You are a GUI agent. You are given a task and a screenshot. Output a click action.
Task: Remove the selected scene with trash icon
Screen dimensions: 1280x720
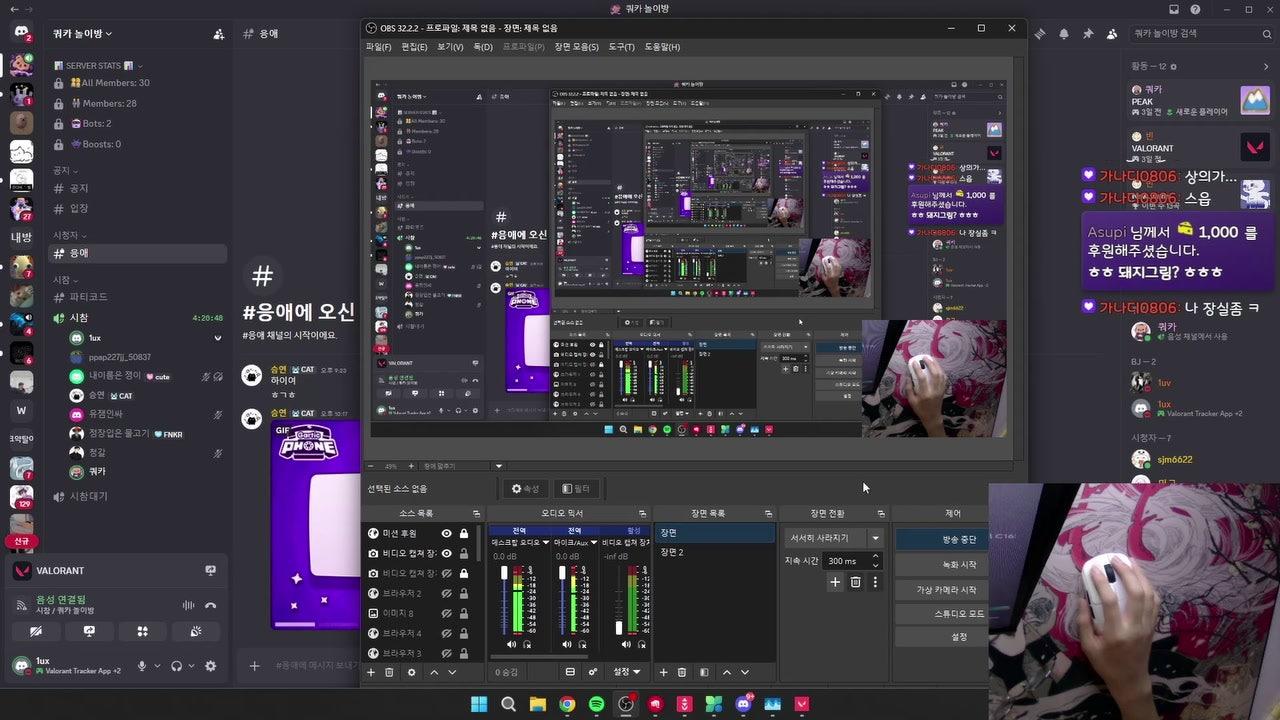click(x=682, y=672)
